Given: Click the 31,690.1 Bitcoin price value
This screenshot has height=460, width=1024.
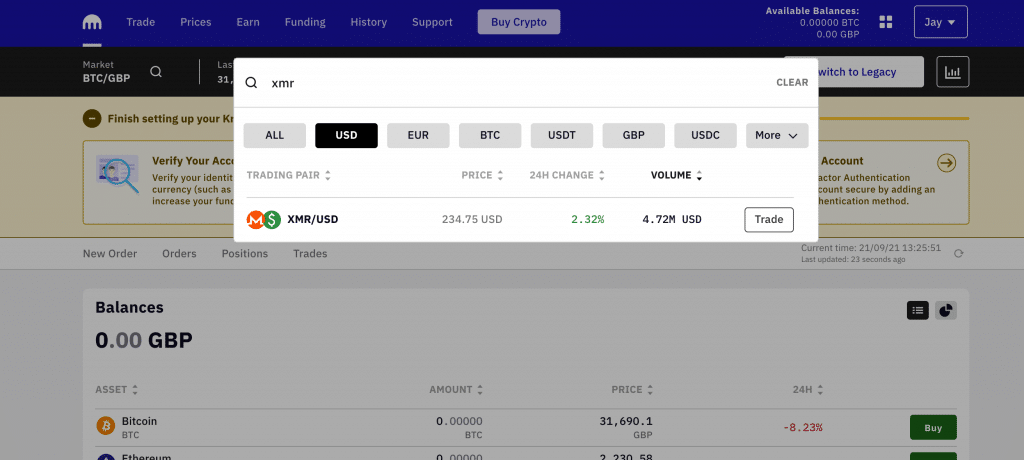Looking at the screenshot, I should point(626,421).
